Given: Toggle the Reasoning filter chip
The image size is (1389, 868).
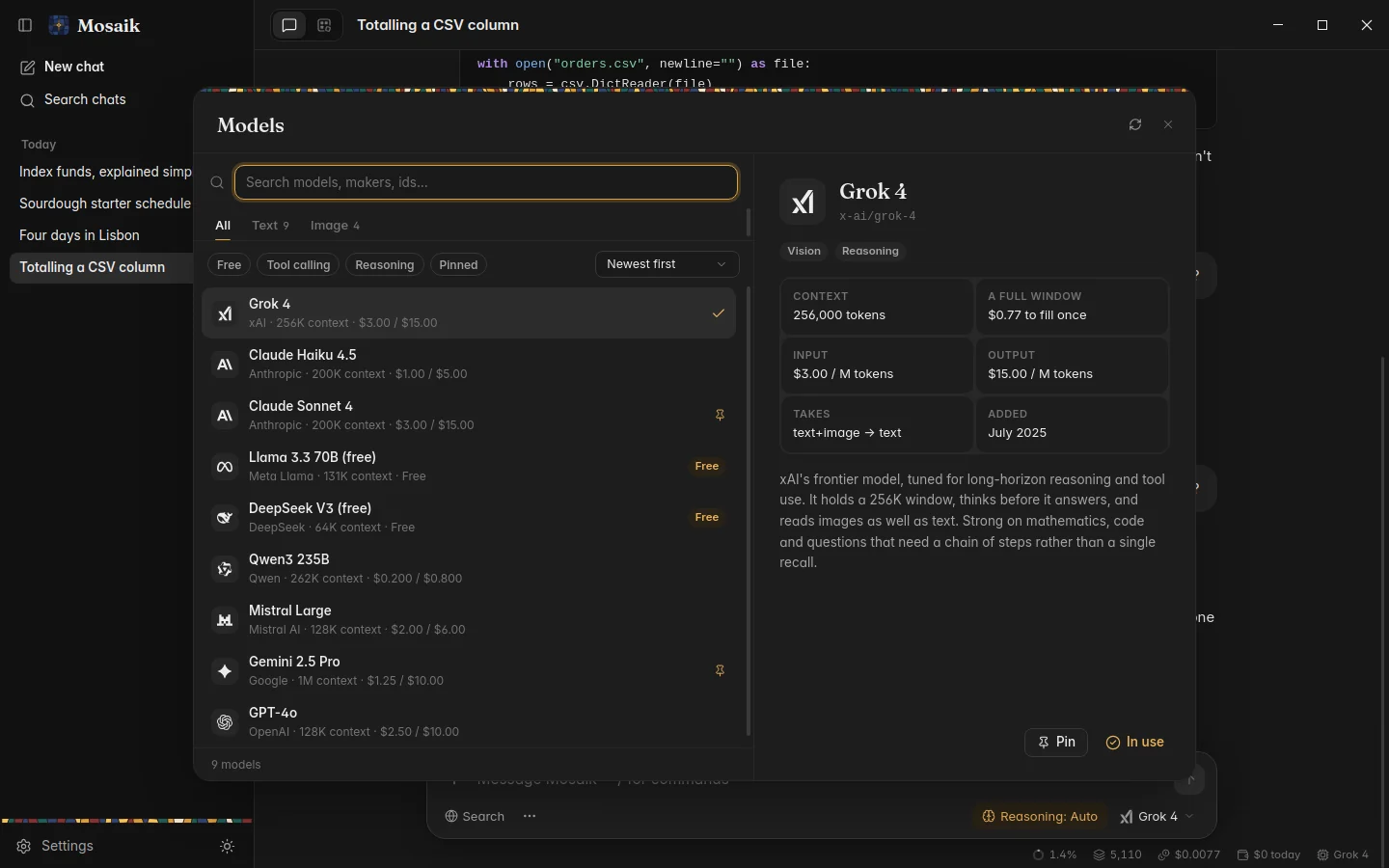Looking at the screenshot, I should [385, 264].
